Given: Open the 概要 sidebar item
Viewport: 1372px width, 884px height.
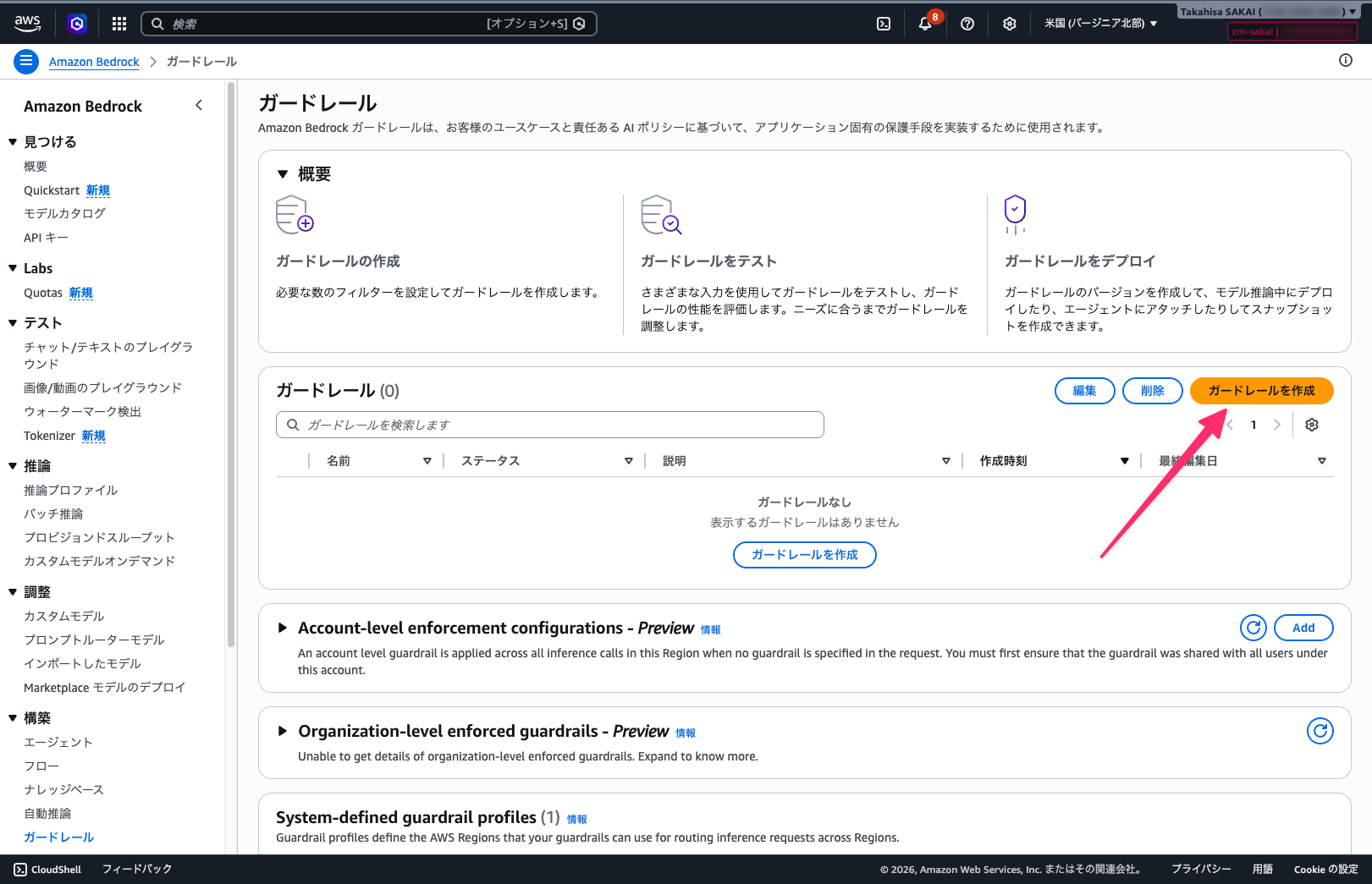Looking at the screenshot, I should click(36, 167).
